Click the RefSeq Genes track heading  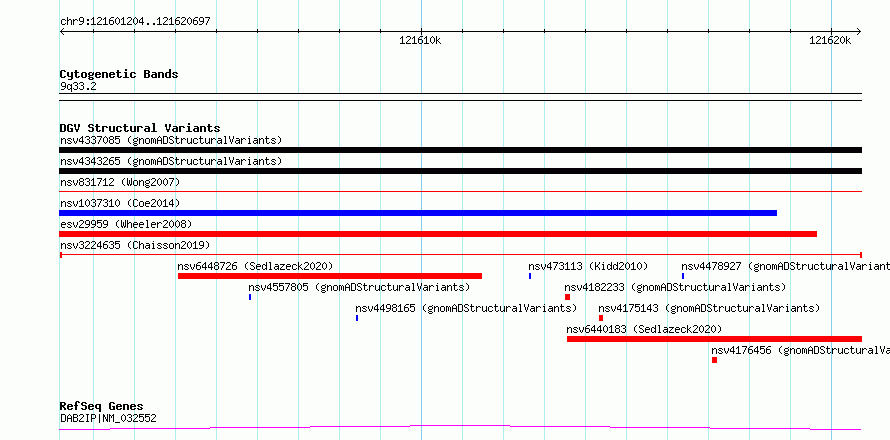click(102, 406)
